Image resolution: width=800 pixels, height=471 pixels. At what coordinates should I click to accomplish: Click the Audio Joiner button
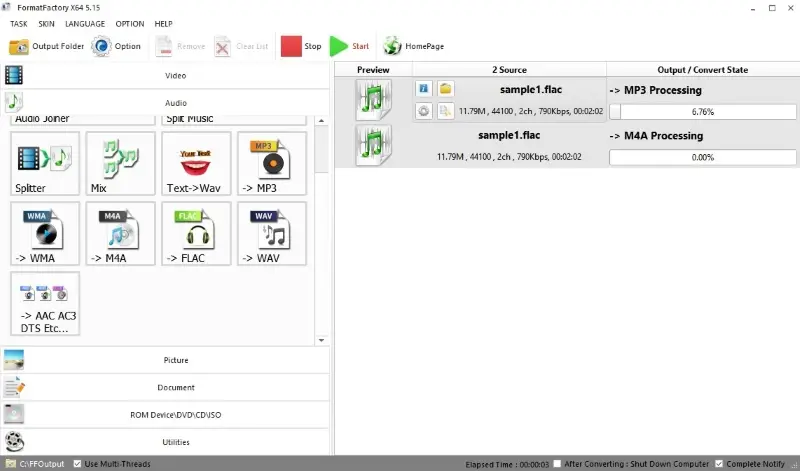(x=83, y=119)
